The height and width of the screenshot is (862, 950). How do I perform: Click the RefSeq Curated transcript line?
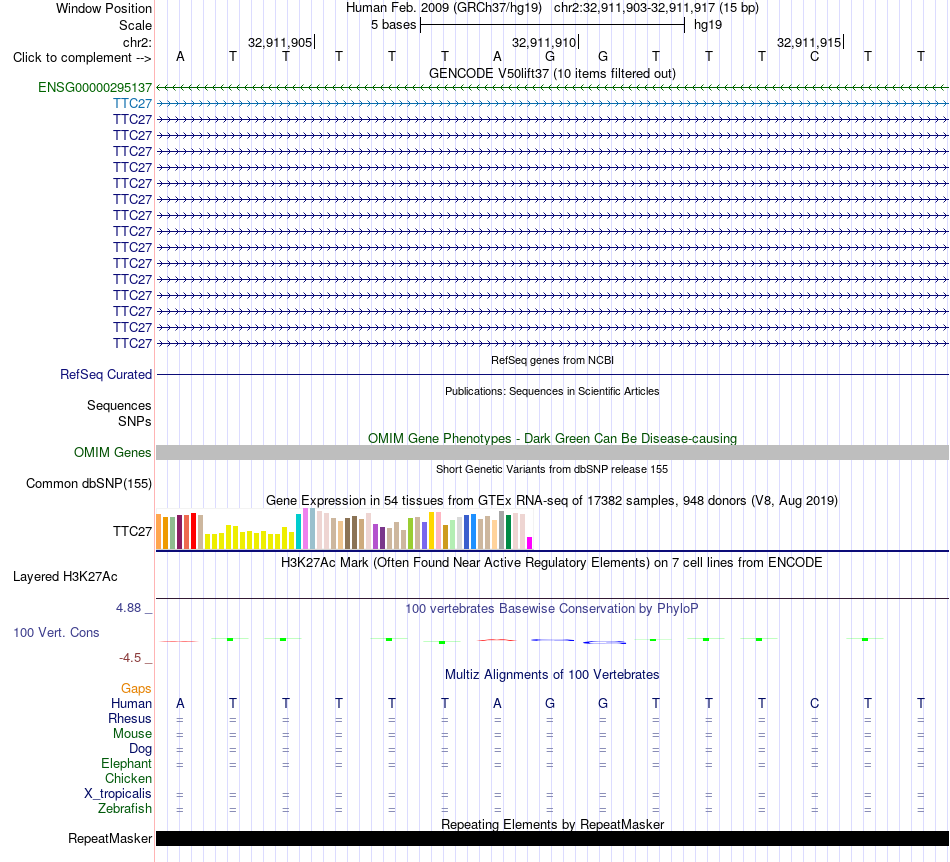pyautogui.click(x=552, y=374)
